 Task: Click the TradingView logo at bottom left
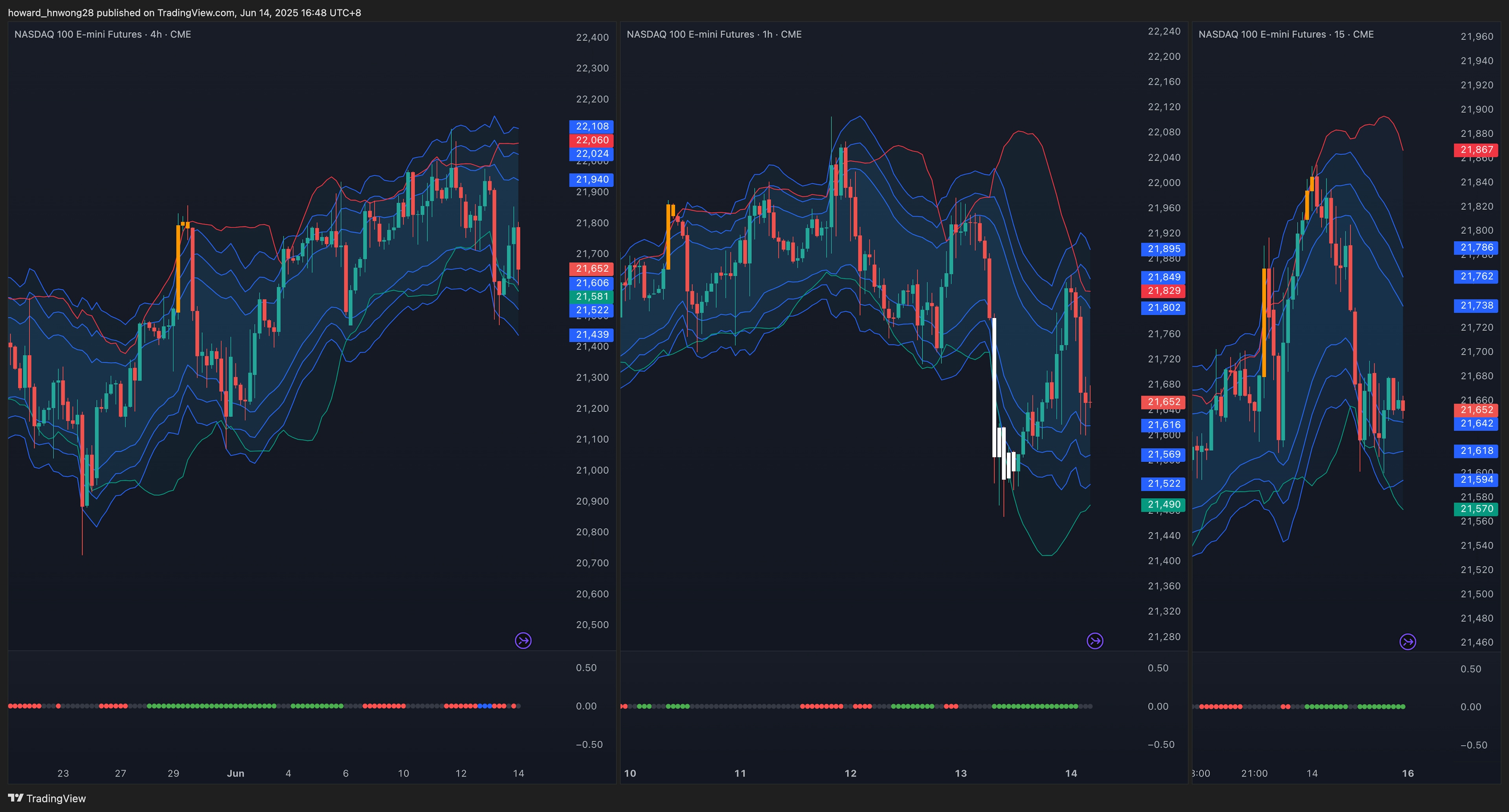[x=47, y=799]
